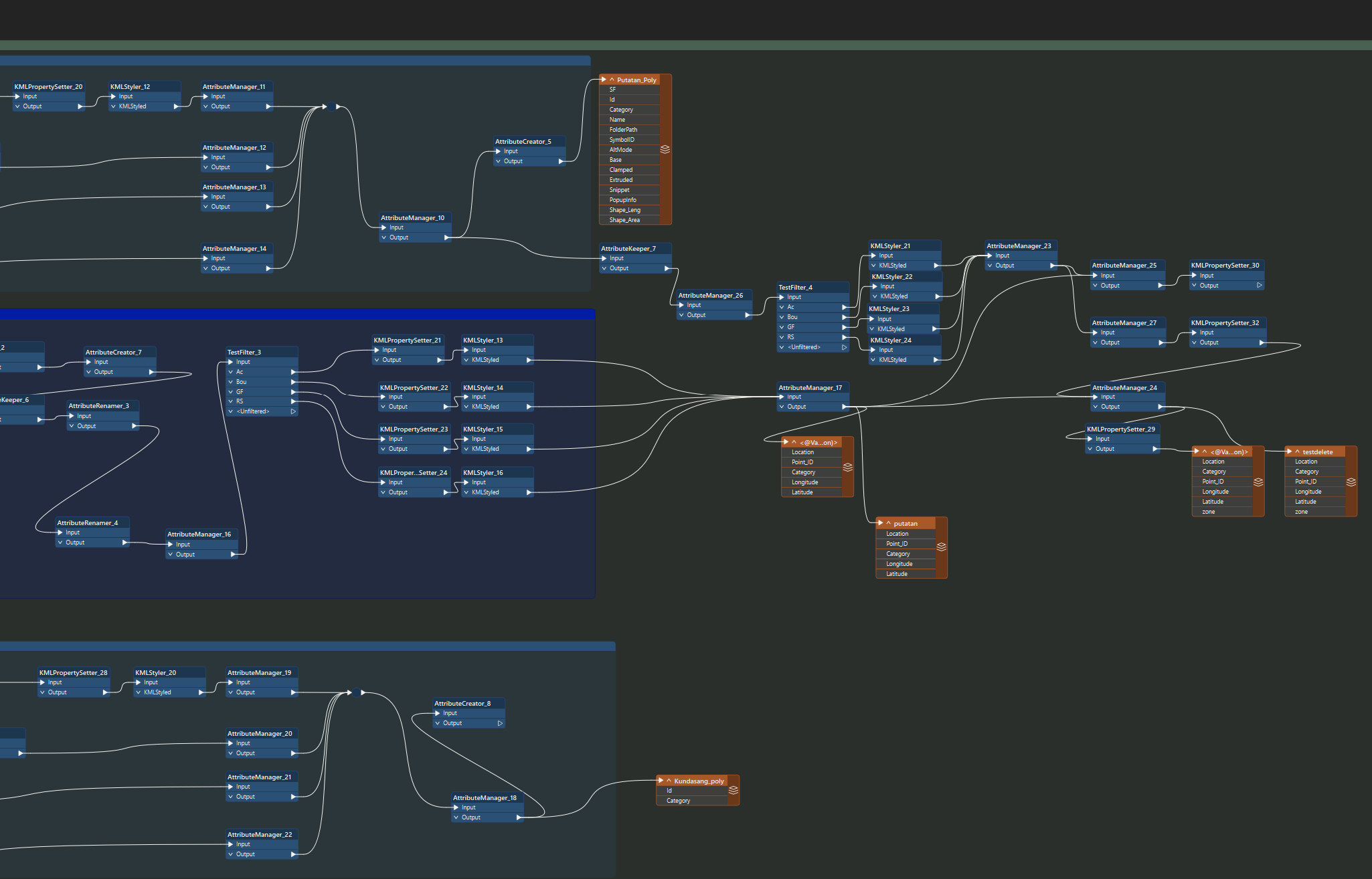Click the layers icon on the <@Va...on> node
Screen dimensions: 1372x879
click(x=847, y=467)
